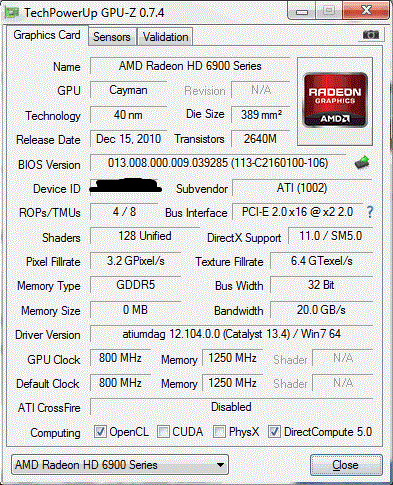The image size is (393, 485).
Task: Click the camera screenshot icon
Action: click(x=371, y=34)
